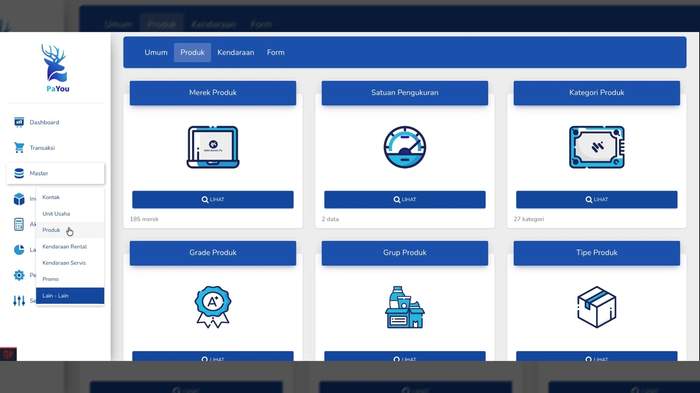Viewport: 700px width, 393px height.
Task: Click the Transaksi label in sidebar
Action: [x=42, y=148]
